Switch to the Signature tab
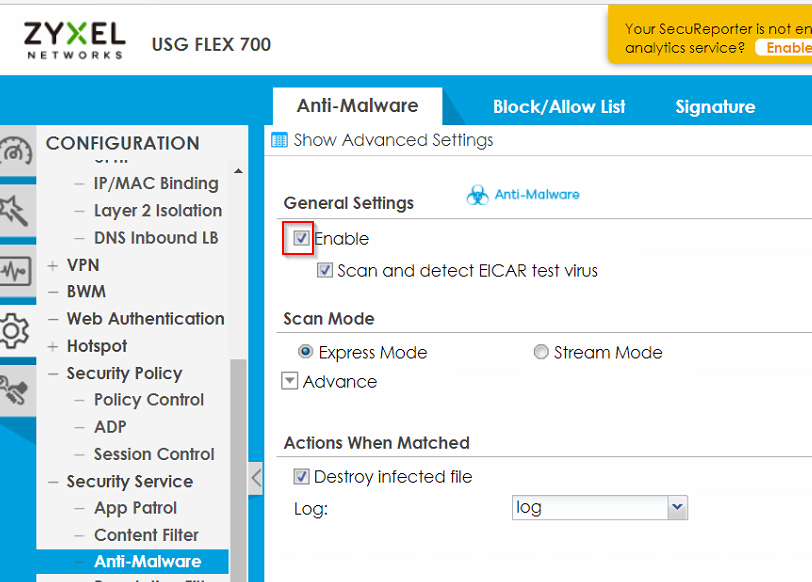 pos(715,107)
